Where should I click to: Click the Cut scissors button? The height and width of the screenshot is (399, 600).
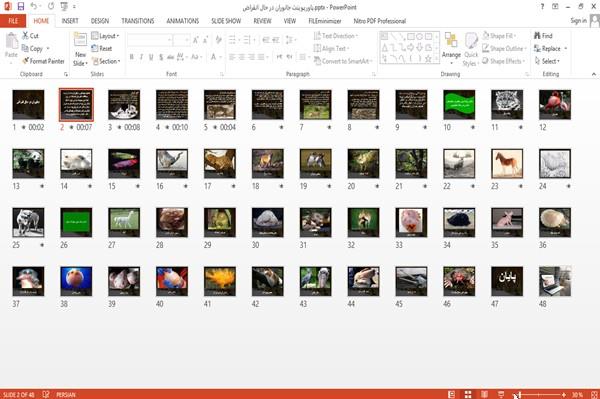[x=30, y=36]
